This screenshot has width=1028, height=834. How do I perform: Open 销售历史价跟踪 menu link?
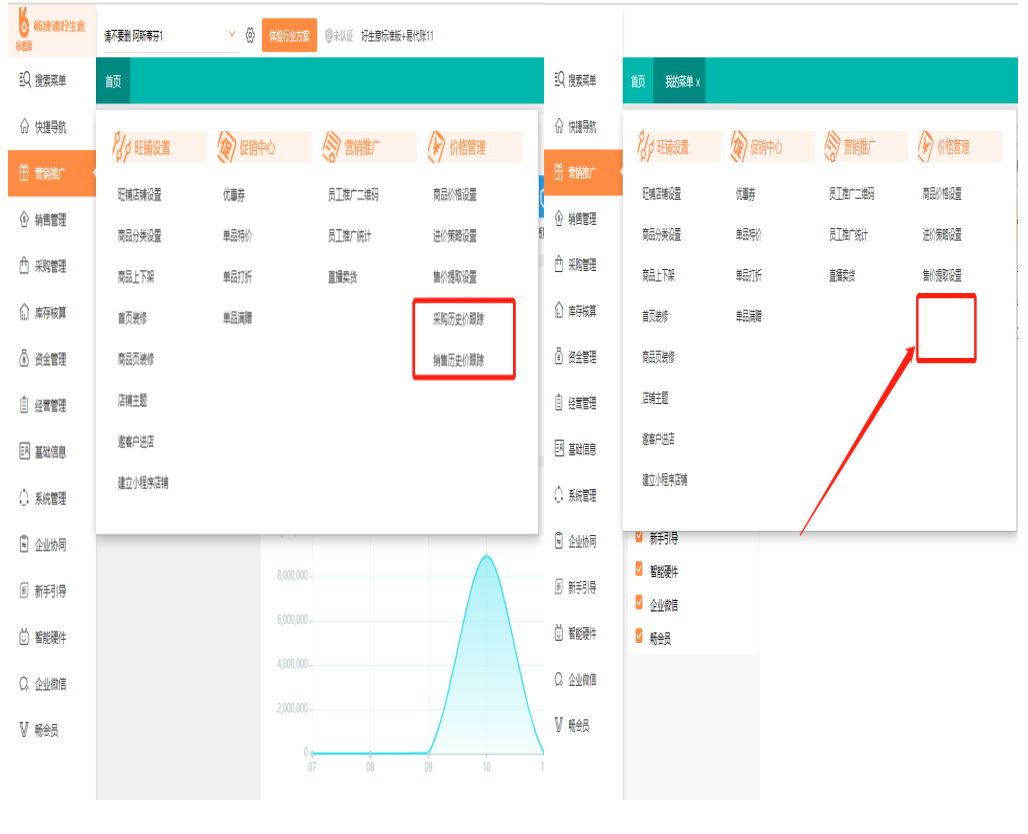click(458, 360)
